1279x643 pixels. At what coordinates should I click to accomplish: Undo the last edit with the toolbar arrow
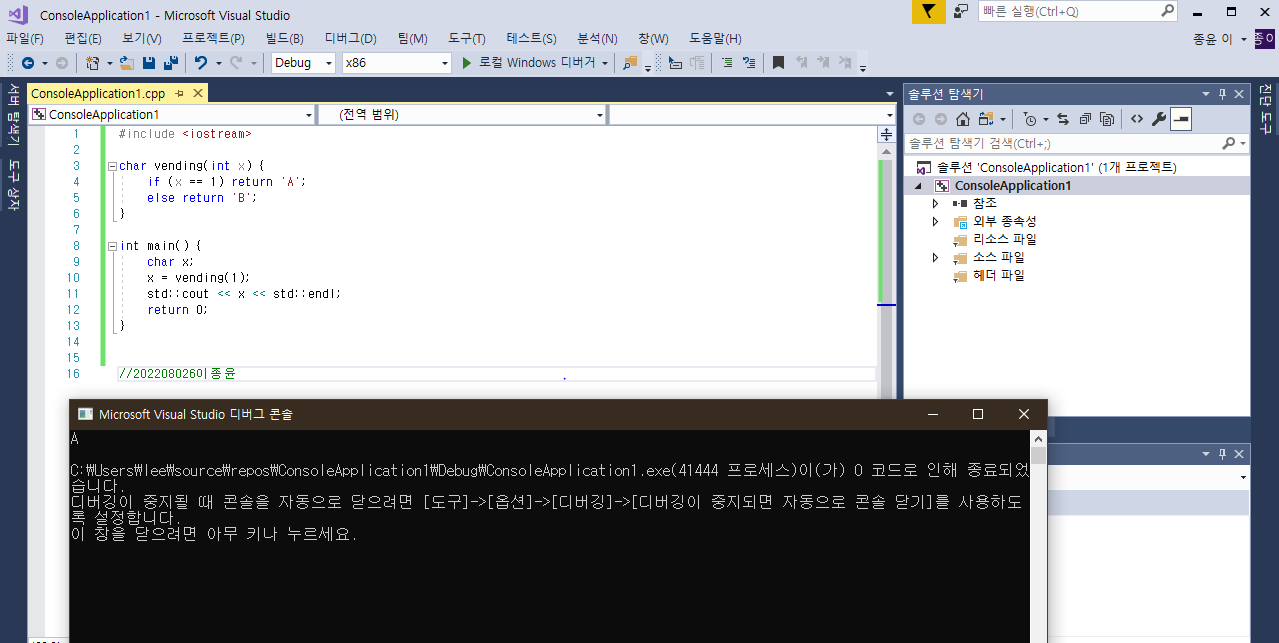[200, 63]
